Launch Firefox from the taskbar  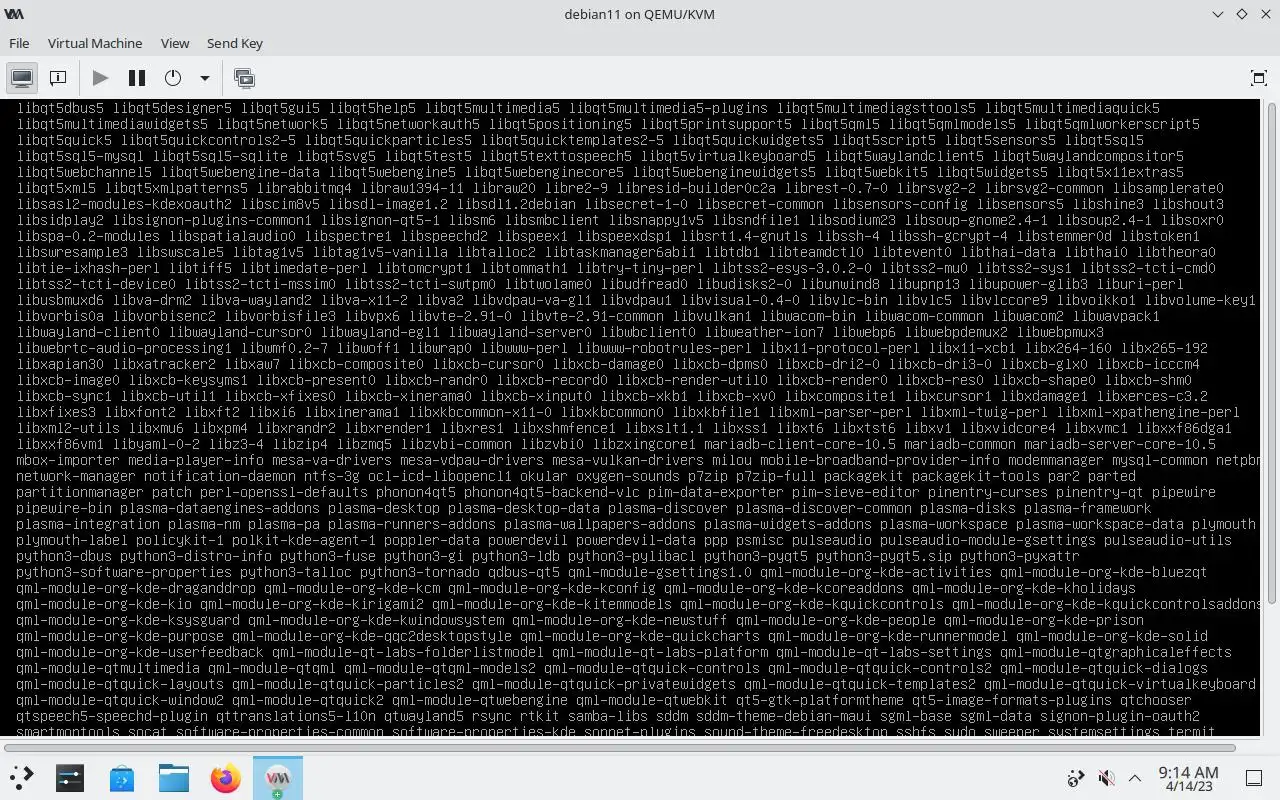(x=226, y=777)
